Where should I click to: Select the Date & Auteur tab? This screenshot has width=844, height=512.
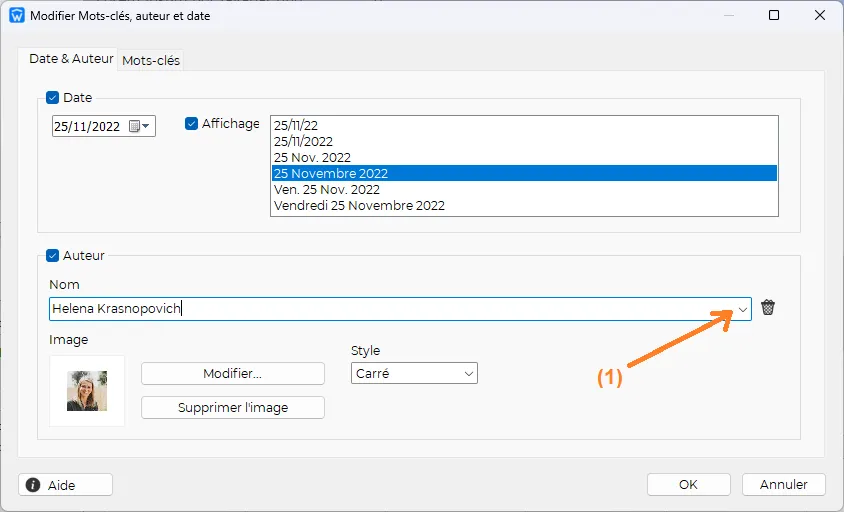pyautogui.click(x=71, y=59)
